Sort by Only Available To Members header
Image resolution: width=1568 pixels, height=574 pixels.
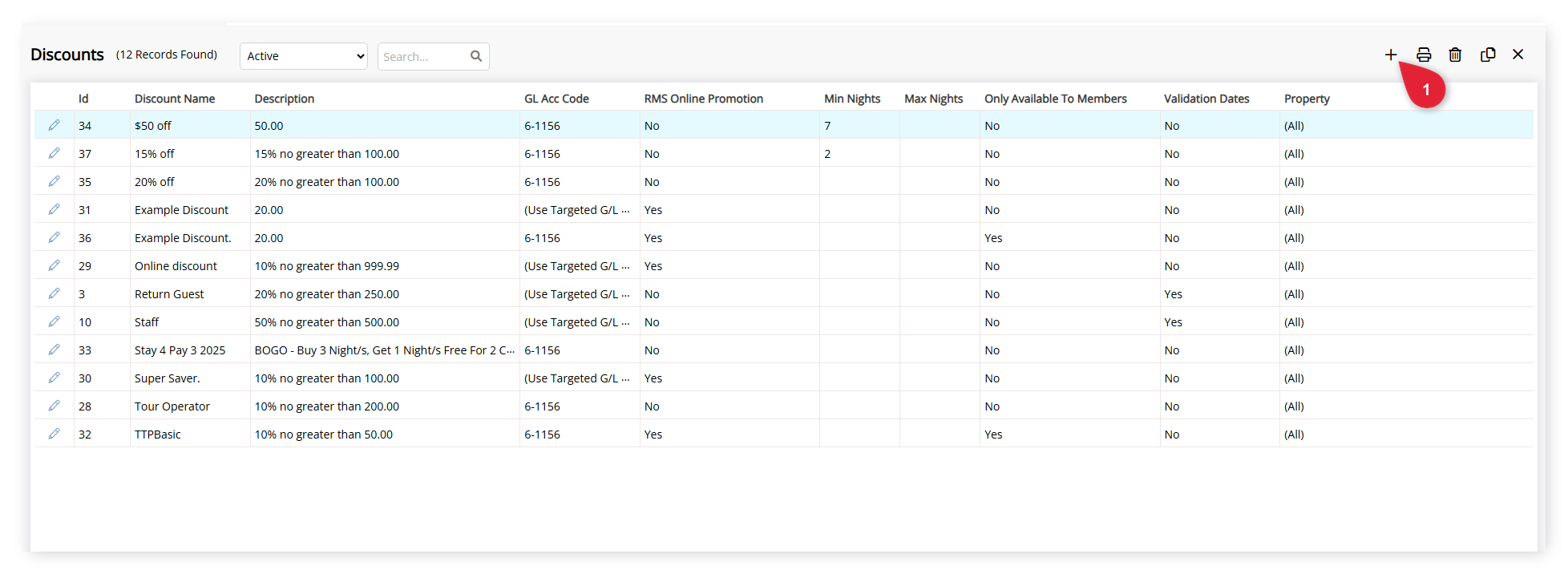pyautogui.click(x=1056, y=99)
